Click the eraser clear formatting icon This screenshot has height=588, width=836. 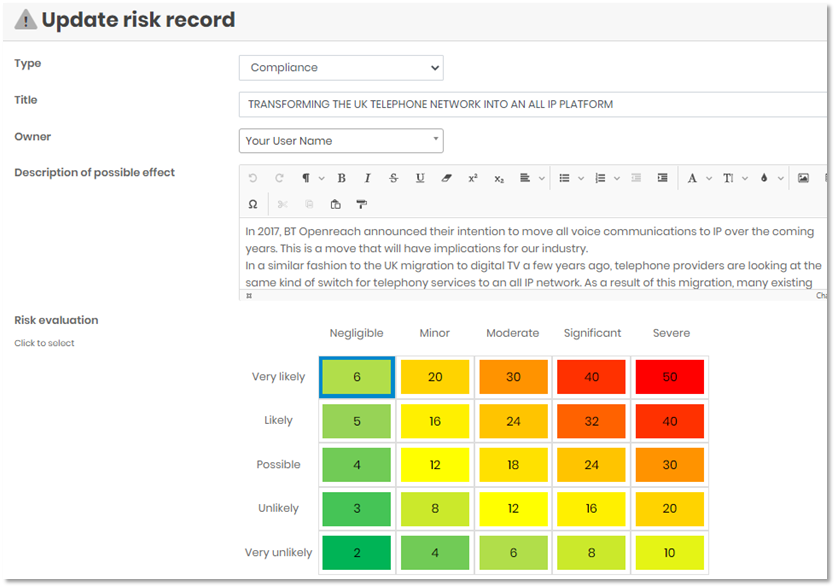pyautogui.click(x=446, y=178)
